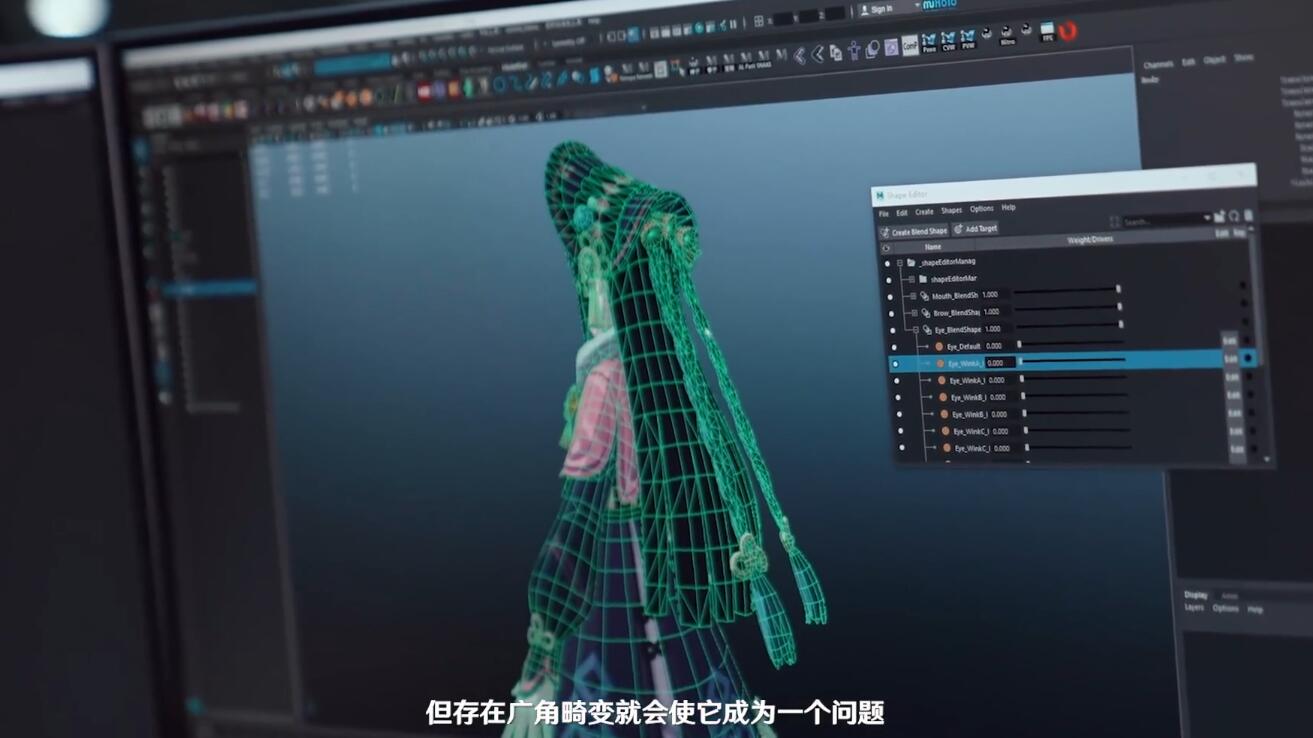The height and width of the screenshot is (738, 1313).
Task: Toggle visibility of Mouth_BlendSh
Action: [x=890, y=298]
